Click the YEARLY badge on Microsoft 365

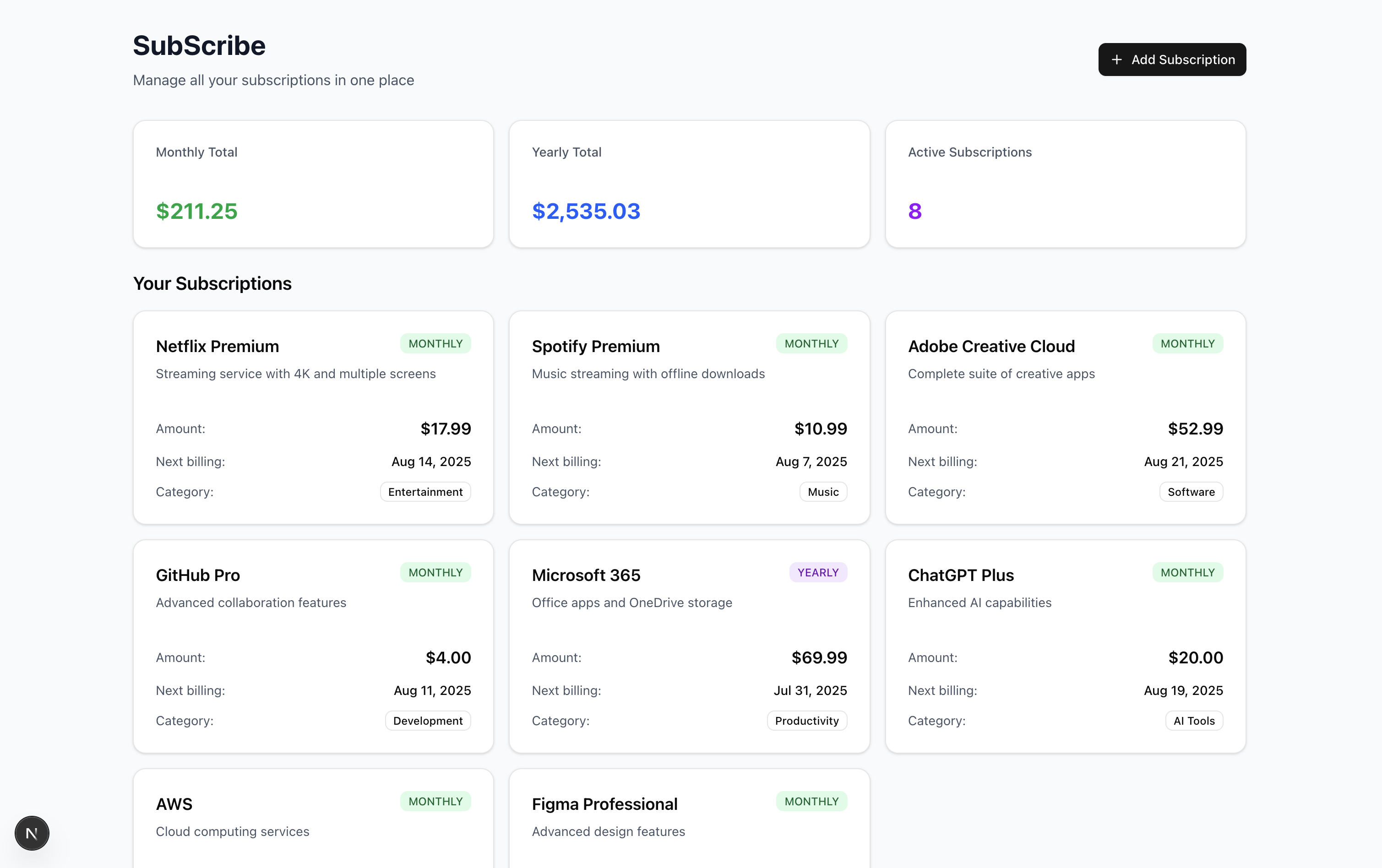(818, 573)
